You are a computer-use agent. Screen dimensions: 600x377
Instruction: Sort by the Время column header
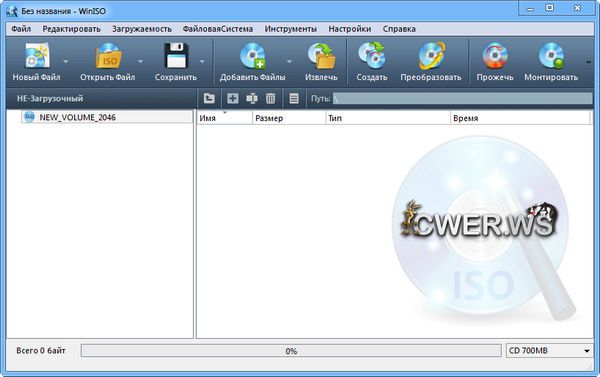520,118
